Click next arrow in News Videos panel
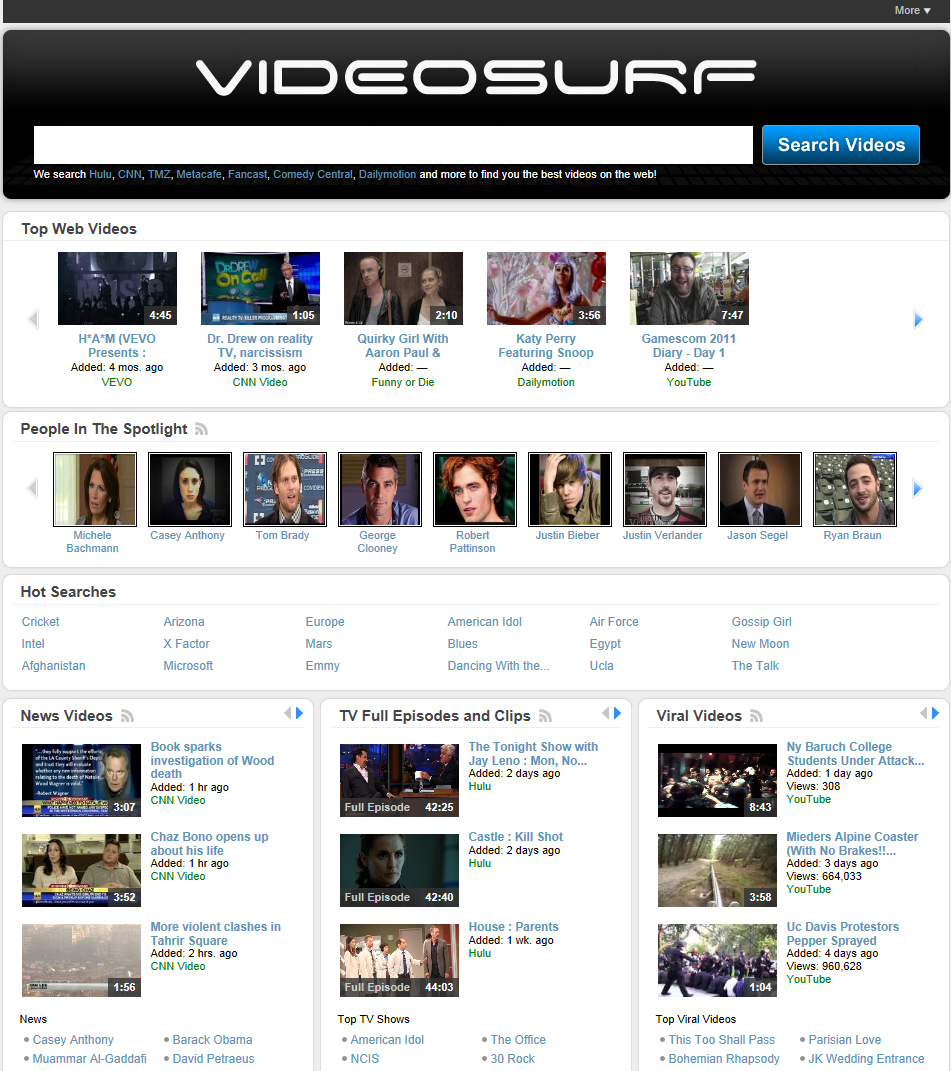 tap(299, 713)
